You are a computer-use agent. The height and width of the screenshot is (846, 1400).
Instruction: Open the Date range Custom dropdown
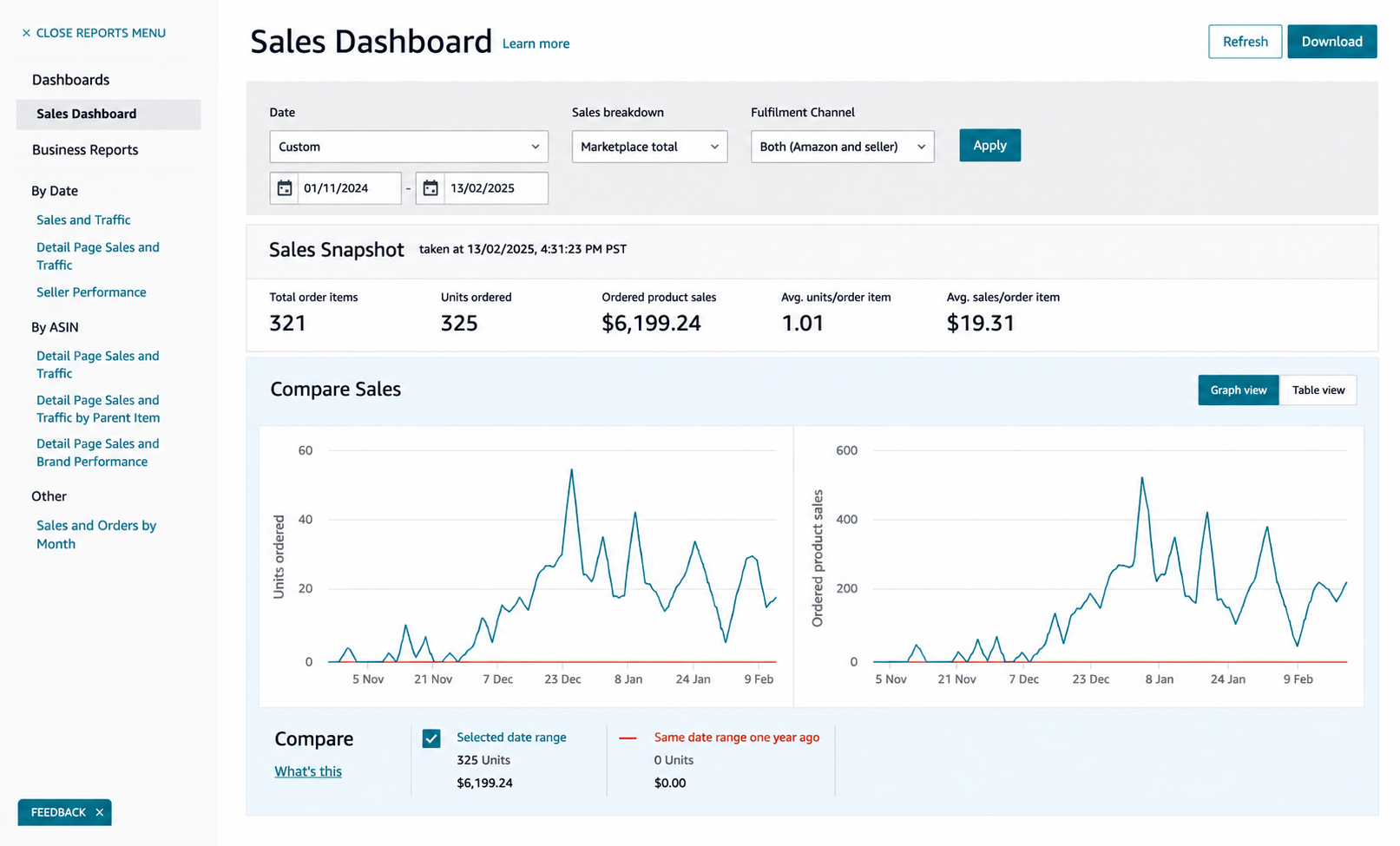(409, 147)
